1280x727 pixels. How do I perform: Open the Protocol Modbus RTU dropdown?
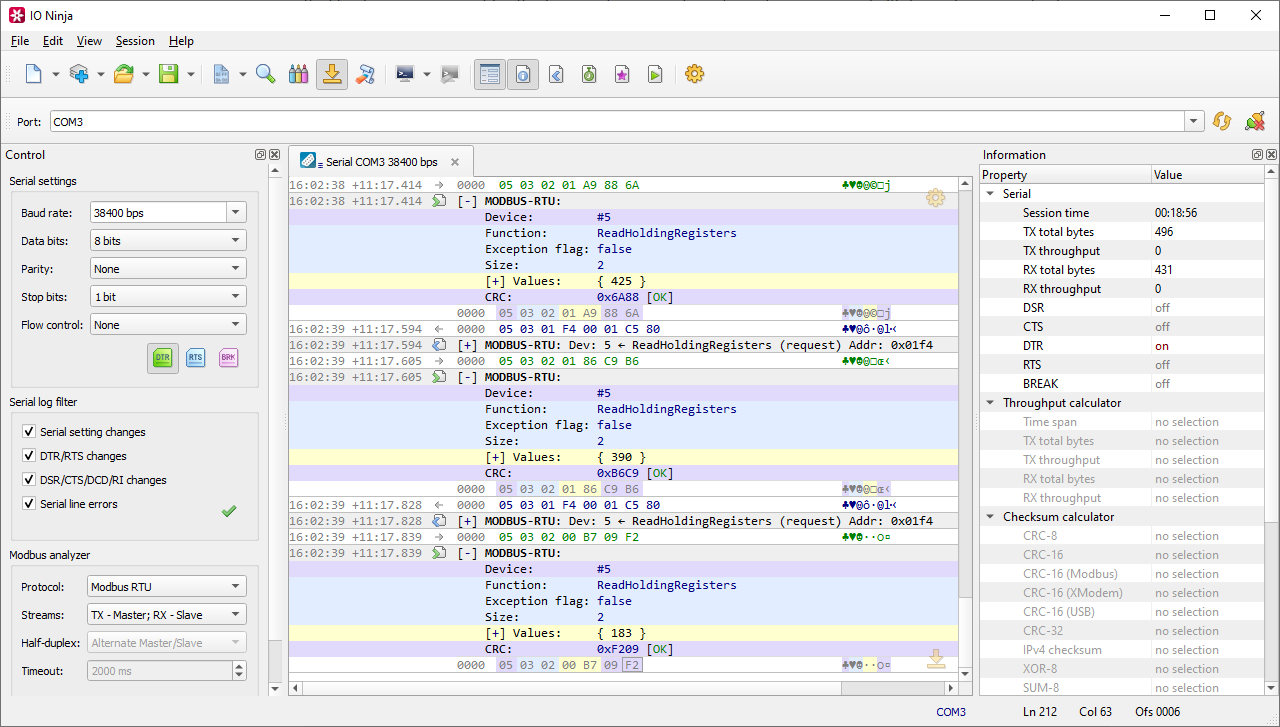(167, 587)
